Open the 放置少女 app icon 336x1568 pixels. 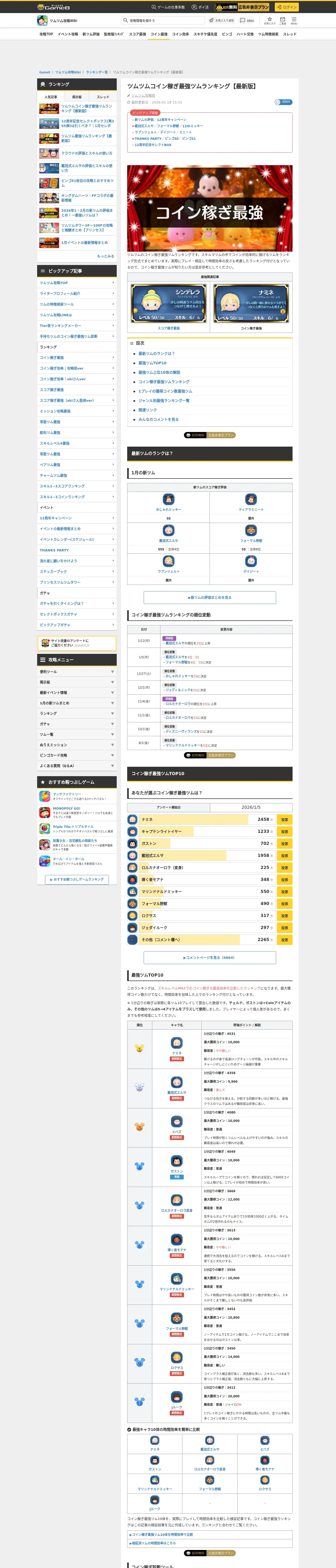tap(44, 844)
